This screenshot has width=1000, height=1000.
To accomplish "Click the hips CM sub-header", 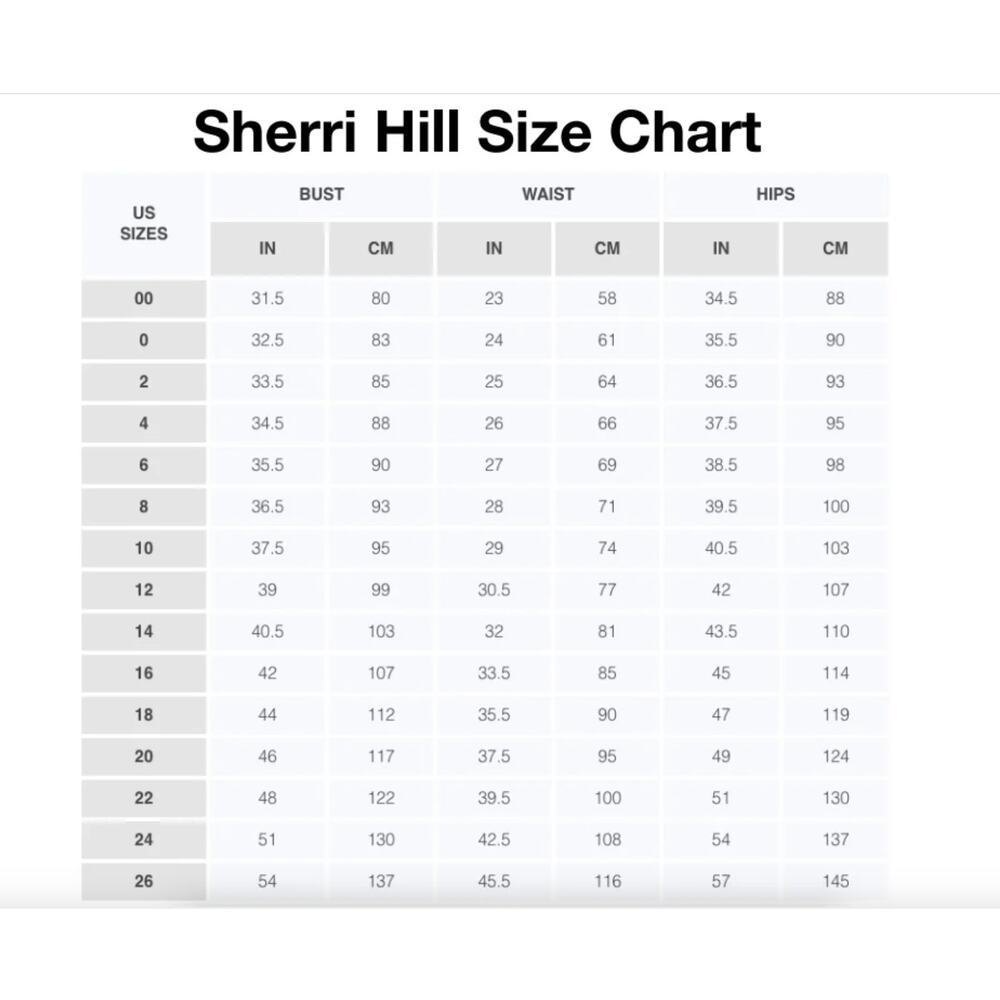I will click(835, 249).
